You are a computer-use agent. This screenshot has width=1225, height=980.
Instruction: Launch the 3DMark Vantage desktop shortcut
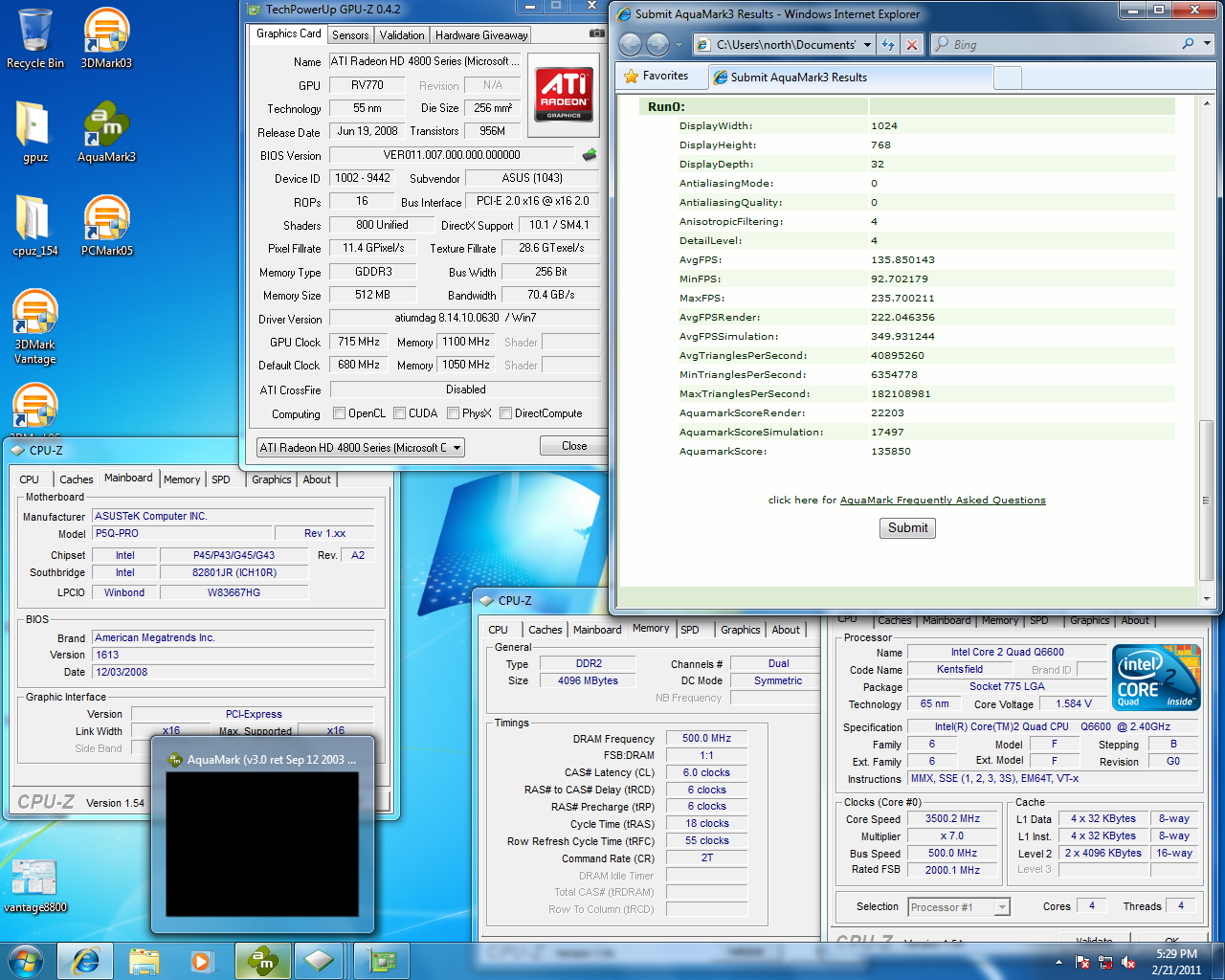tap(35, 326)
